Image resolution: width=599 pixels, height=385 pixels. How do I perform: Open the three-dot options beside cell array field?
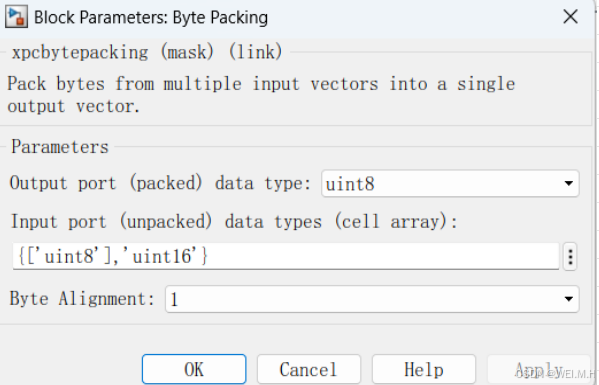[570, 257]
